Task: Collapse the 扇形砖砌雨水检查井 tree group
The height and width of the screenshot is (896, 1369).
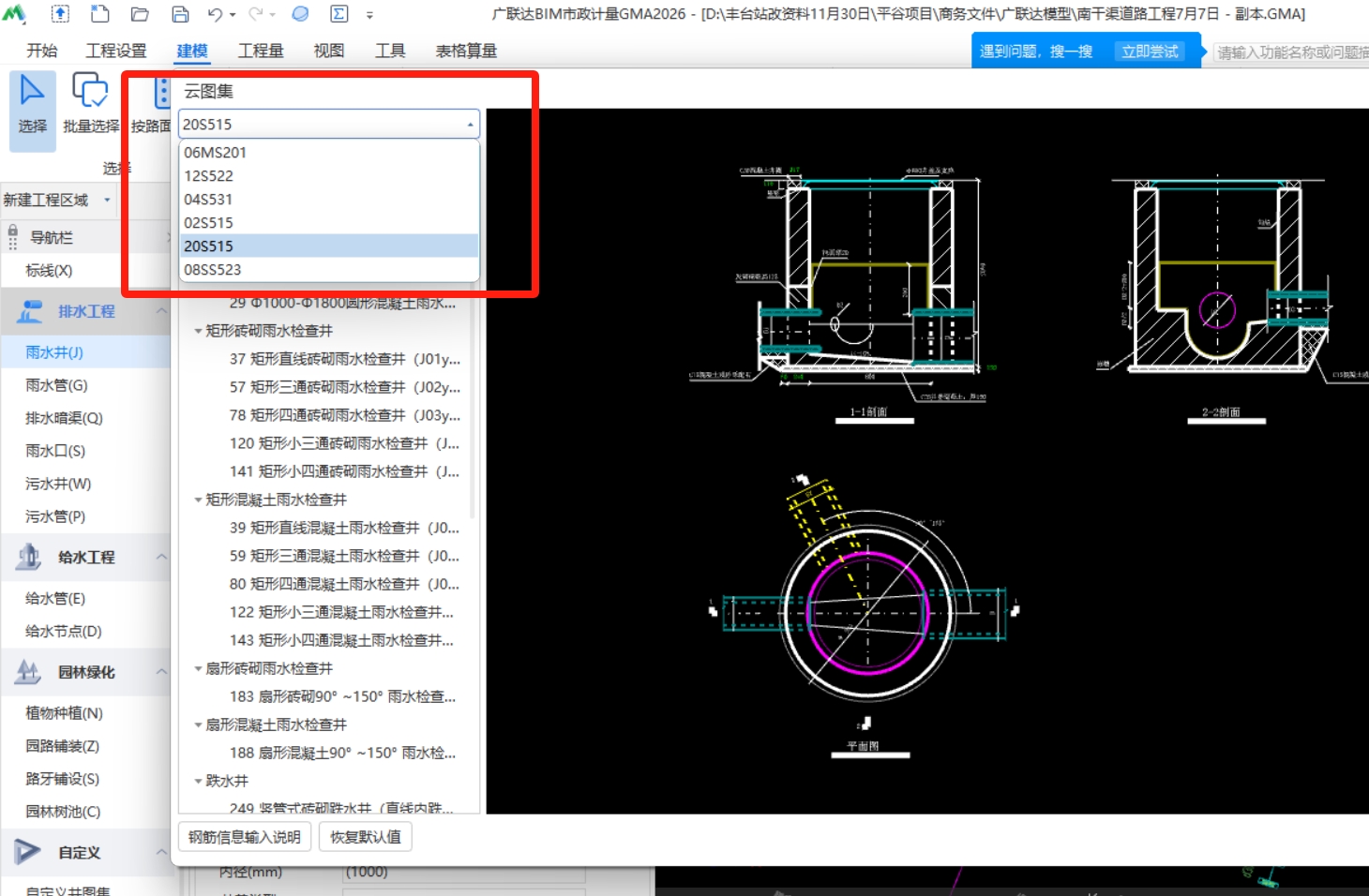Action: point(198,668)
